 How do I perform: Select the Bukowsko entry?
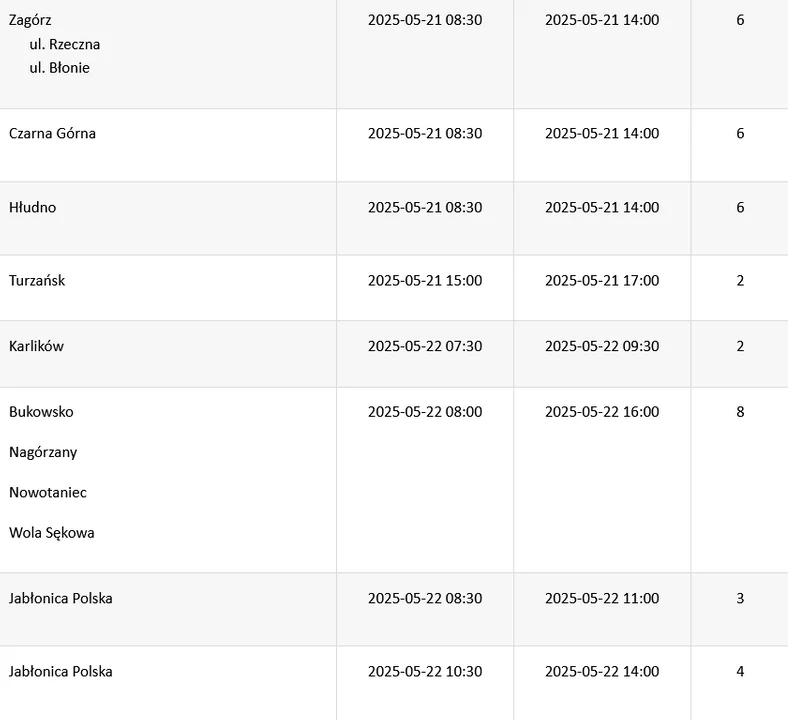click(x=41, y=412)
